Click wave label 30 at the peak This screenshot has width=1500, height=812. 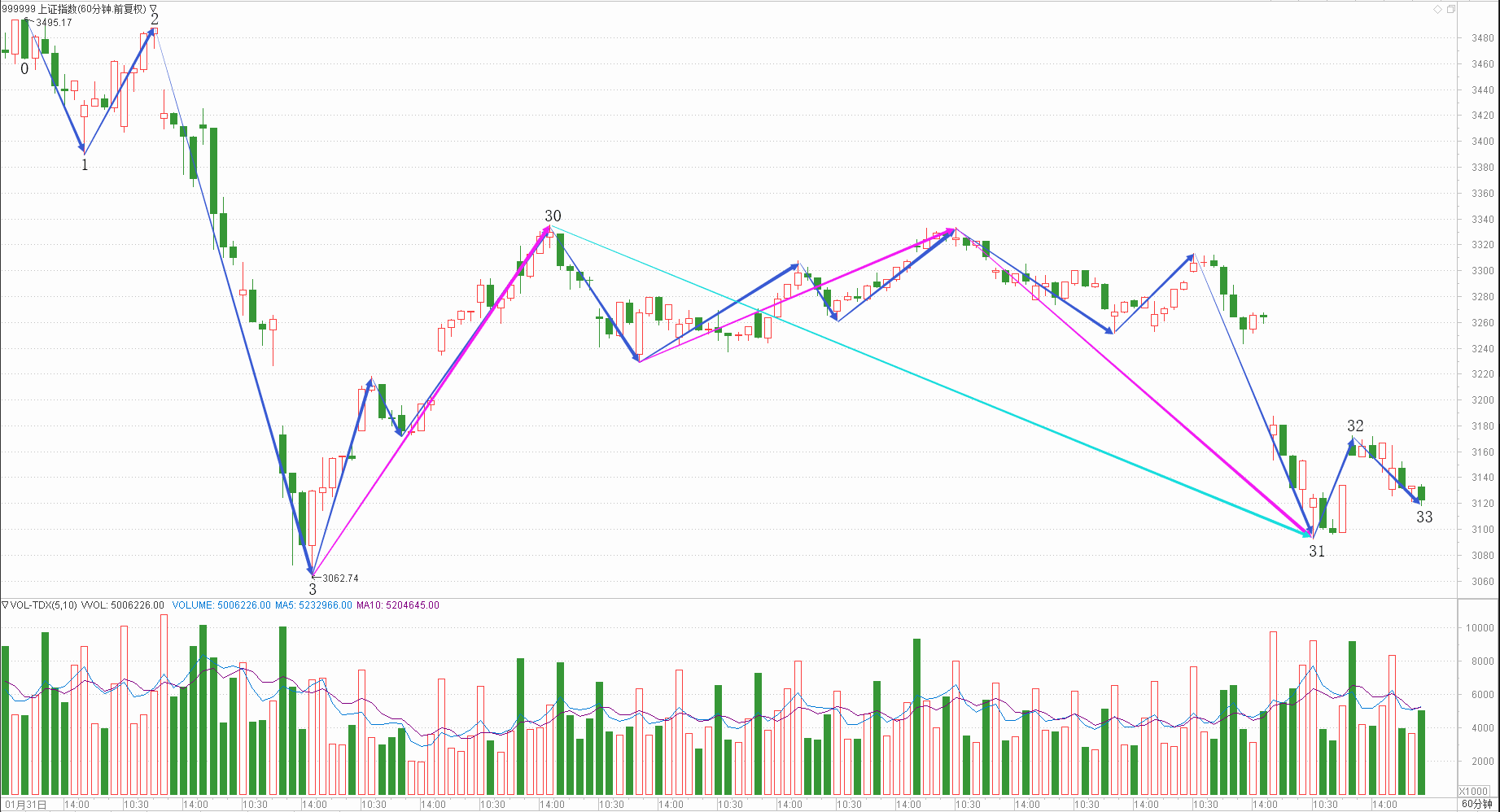[x=553, y=216]
